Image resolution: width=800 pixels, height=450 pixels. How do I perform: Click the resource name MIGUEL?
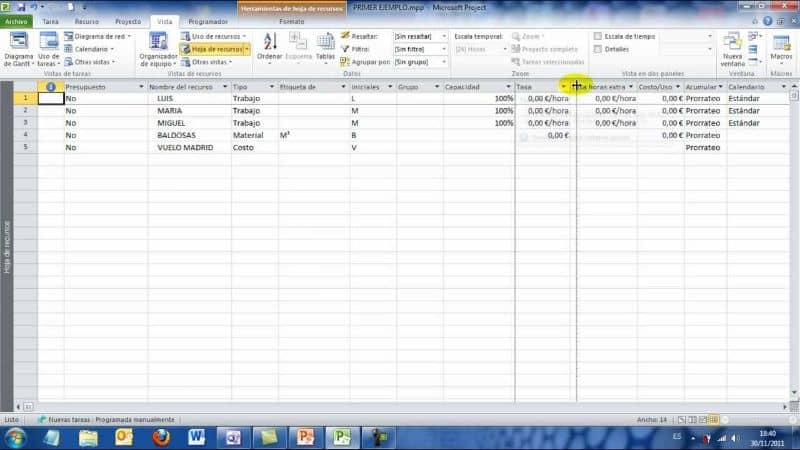point(171,122)
